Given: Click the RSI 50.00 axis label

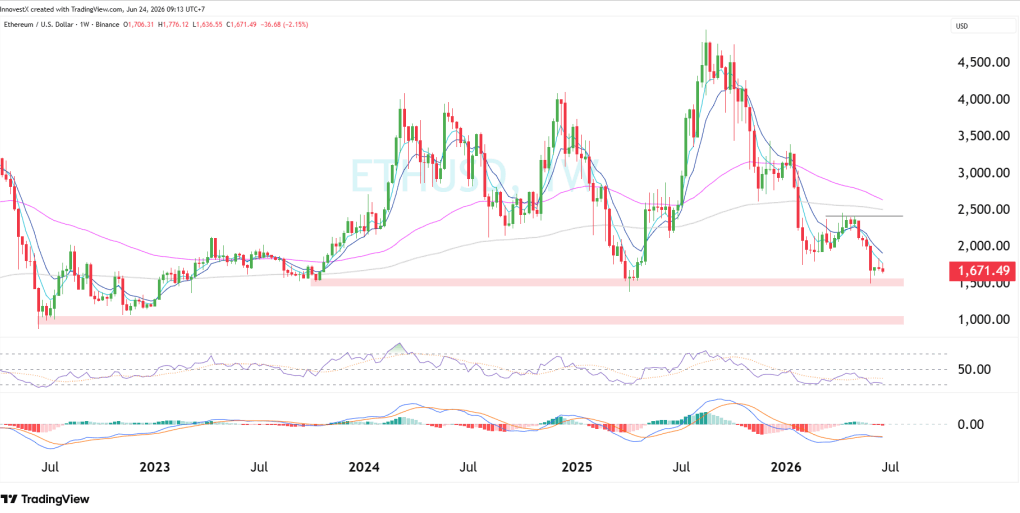Looking at the screenshot, I should pyautogui.click(x=974, y=369).
